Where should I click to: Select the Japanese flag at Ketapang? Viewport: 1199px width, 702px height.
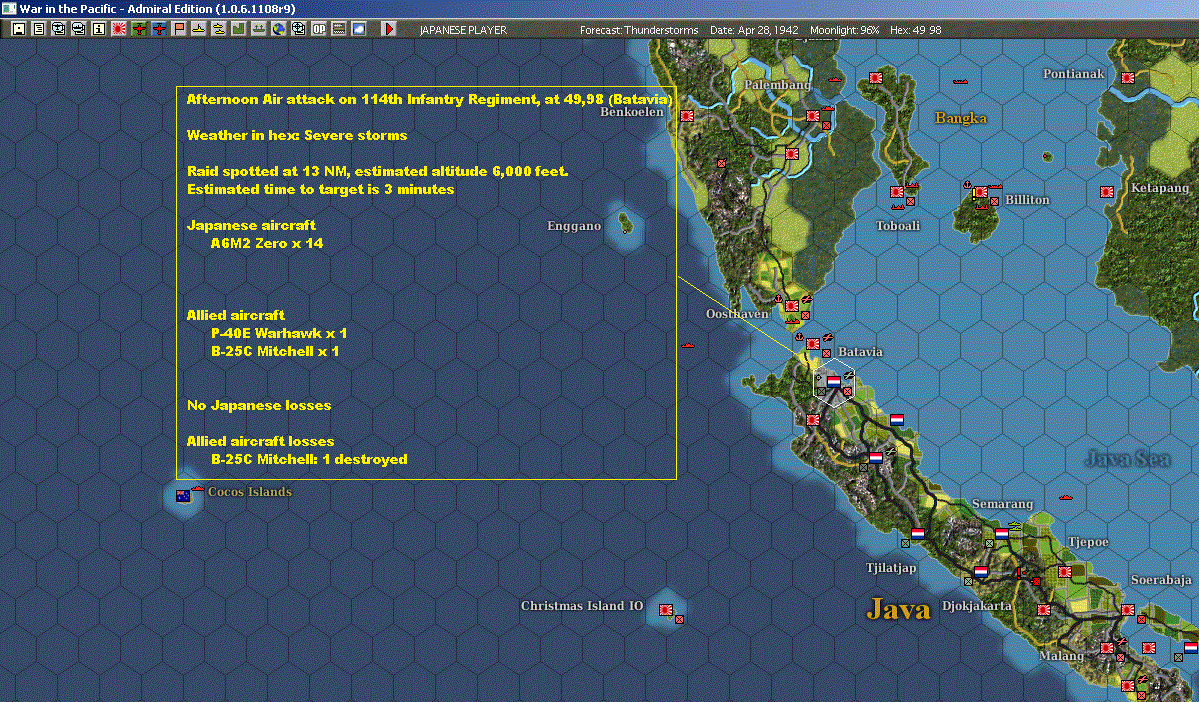coord(1106,192)
